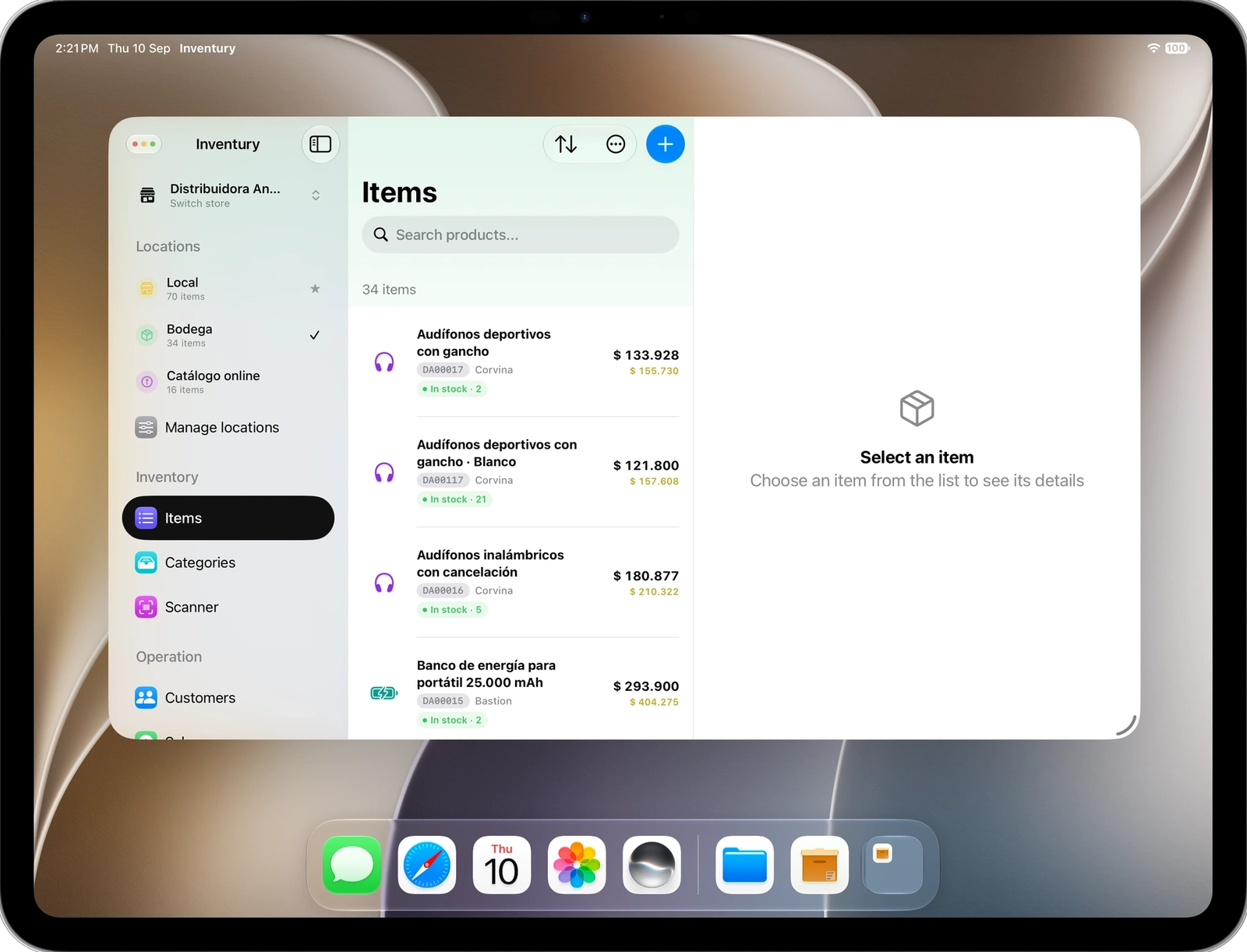This screenshot has width=1247, height=952.
Task: Click the In stock · 21 badge
Action: pyautogui.click(x=454, y=499)
